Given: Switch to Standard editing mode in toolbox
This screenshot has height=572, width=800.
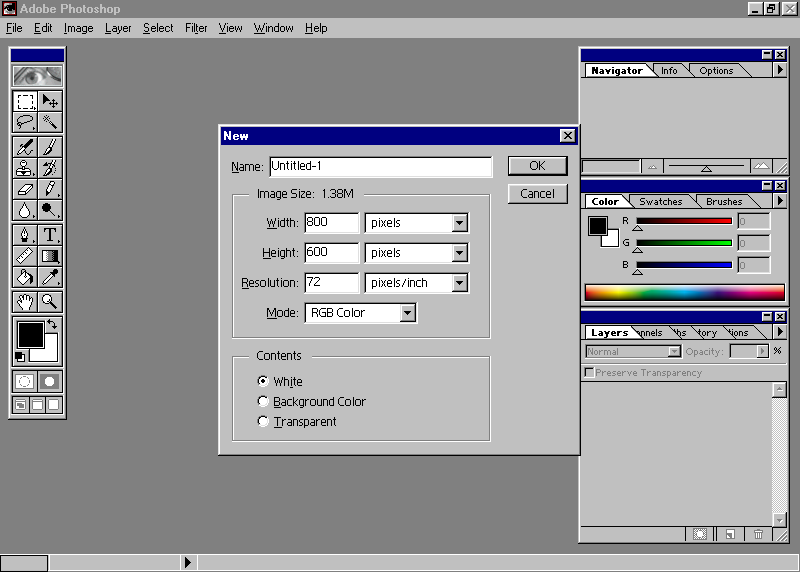Looking at the screenshot, I should 24,381.
